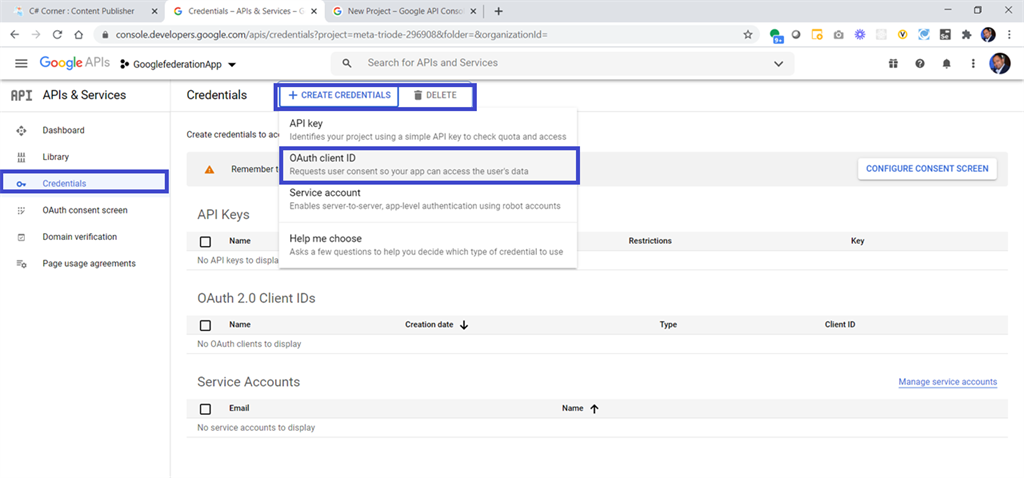1024x478 pixels.
Task: Click the browser home icon
Action: [78, 35]
